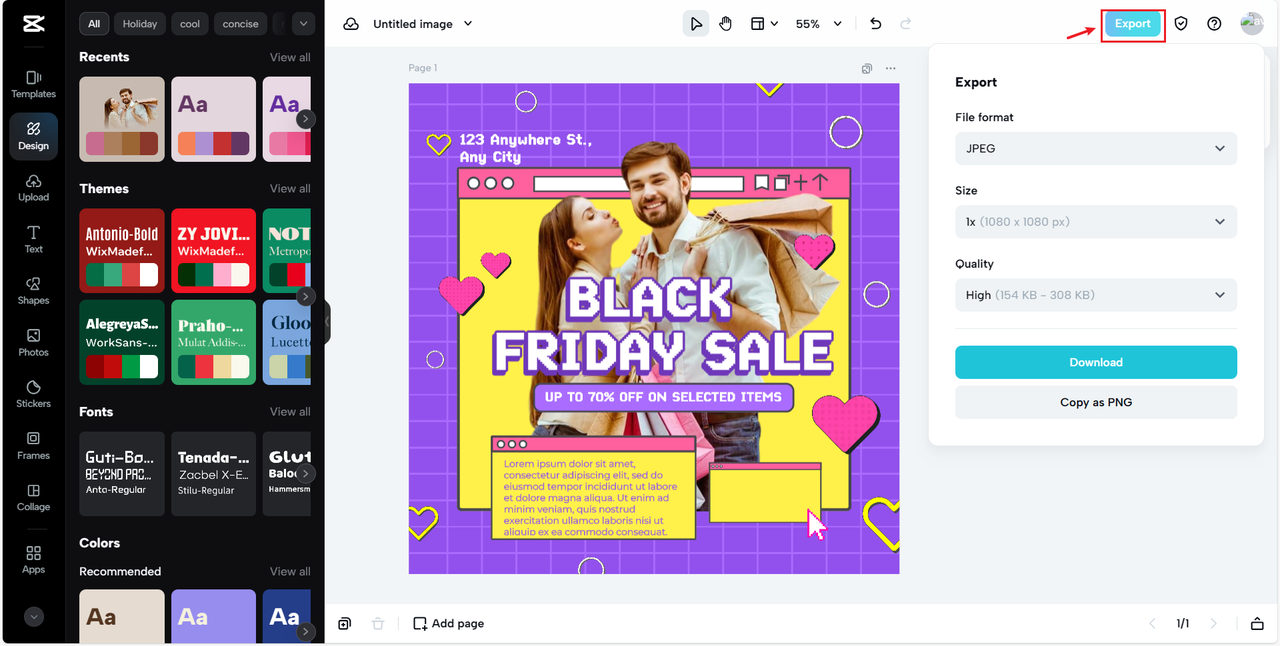Image resolution: width=1280 pixels, height=646 pixels.
Task: Click the bottom-right lock icon
Action: tap(1257, 623)
